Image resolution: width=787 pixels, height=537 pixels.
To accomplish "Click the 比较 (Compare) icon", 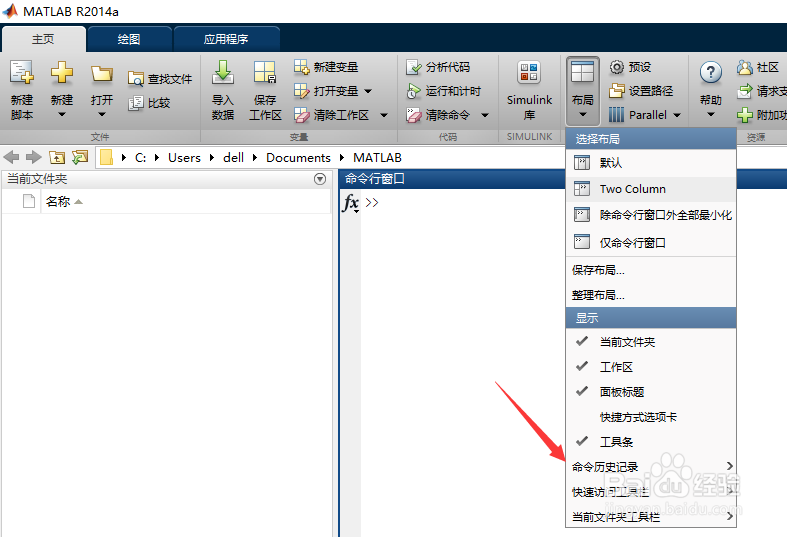I will [x=136, y=103].
